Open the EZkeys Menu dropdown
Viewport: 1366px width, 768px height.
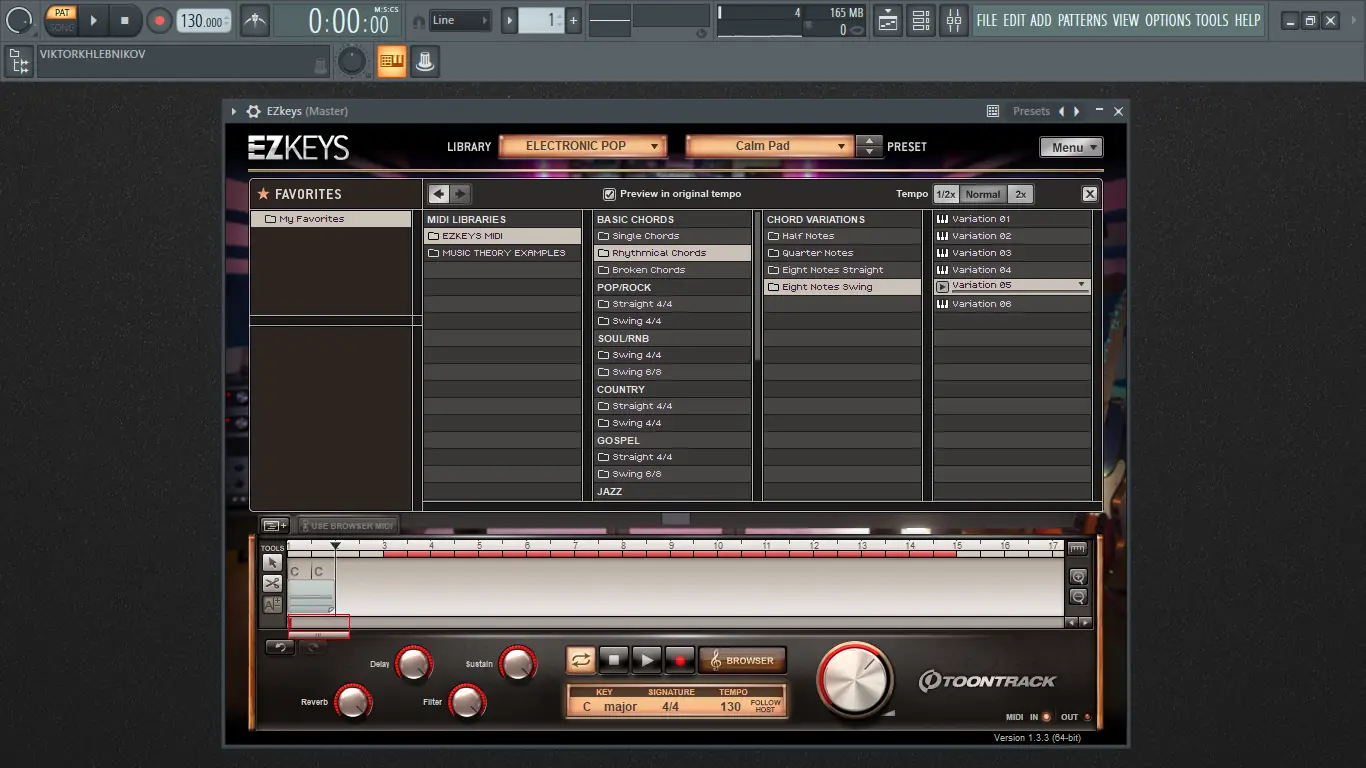1071,146
